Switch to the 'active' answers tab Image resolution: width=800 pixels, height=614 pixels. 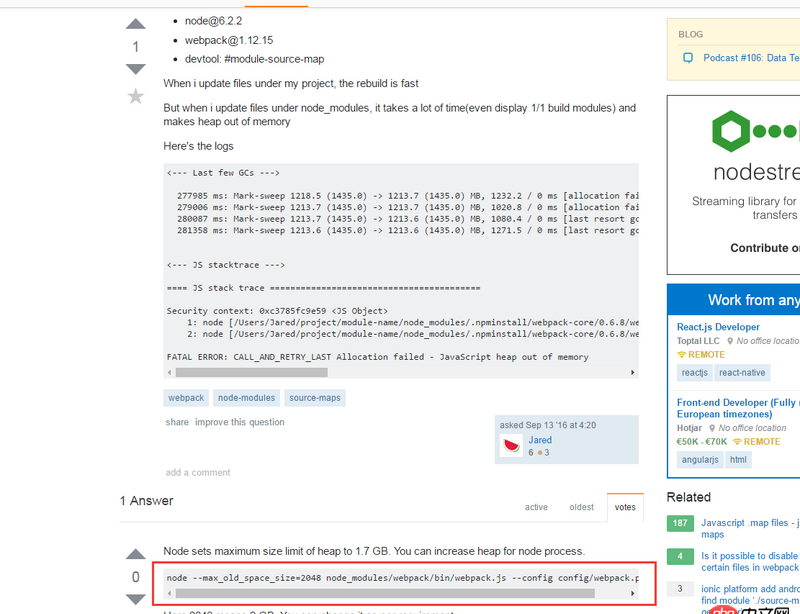click(x=536, y=507)
